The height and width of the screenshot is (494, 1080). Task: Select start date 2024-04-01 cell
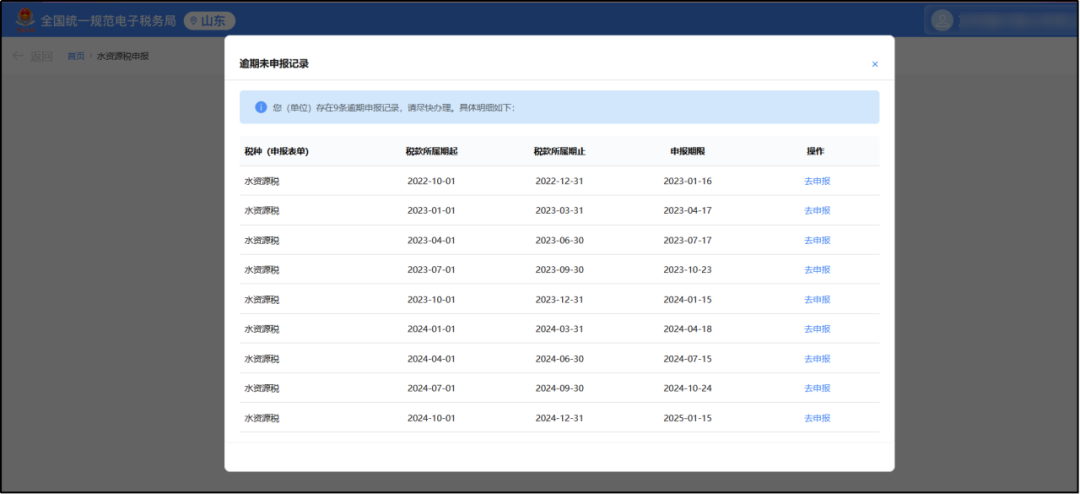click(x=431, y=359)
